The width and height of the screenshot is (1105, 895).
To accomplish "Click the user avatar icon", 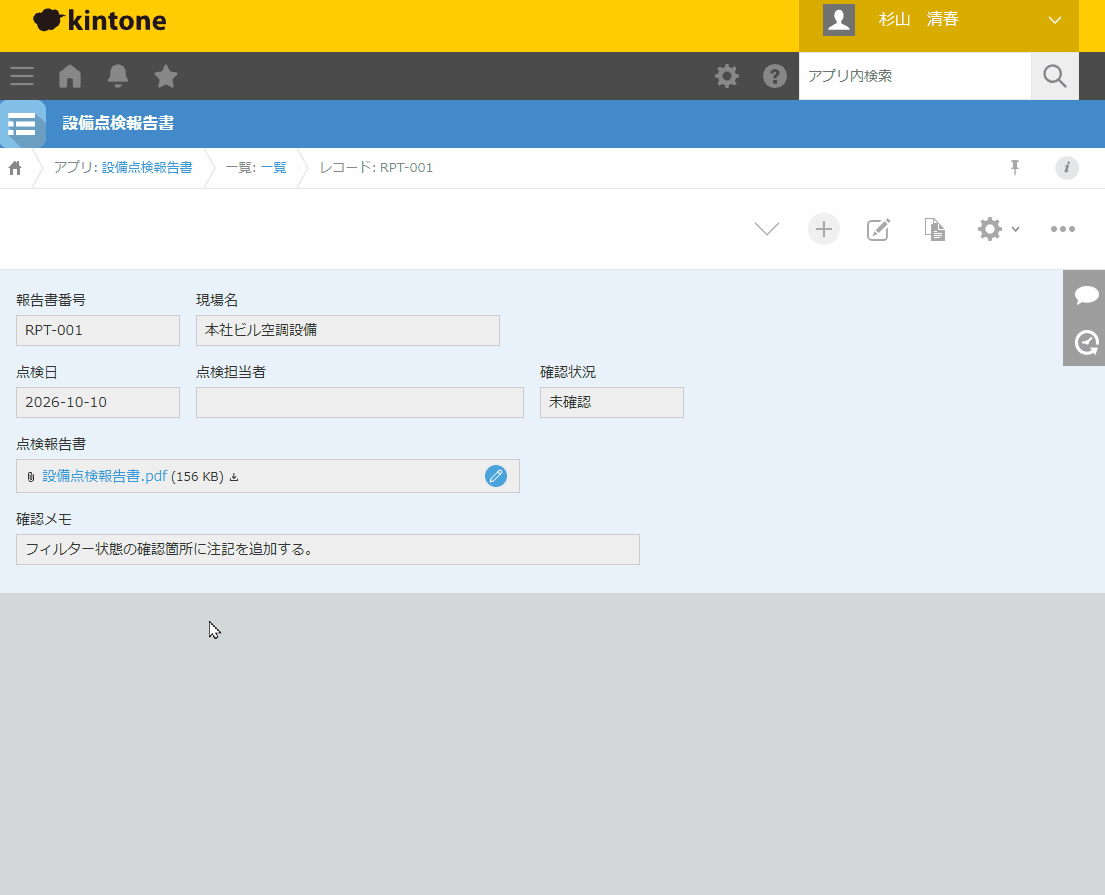I will (x=839, y=20).
